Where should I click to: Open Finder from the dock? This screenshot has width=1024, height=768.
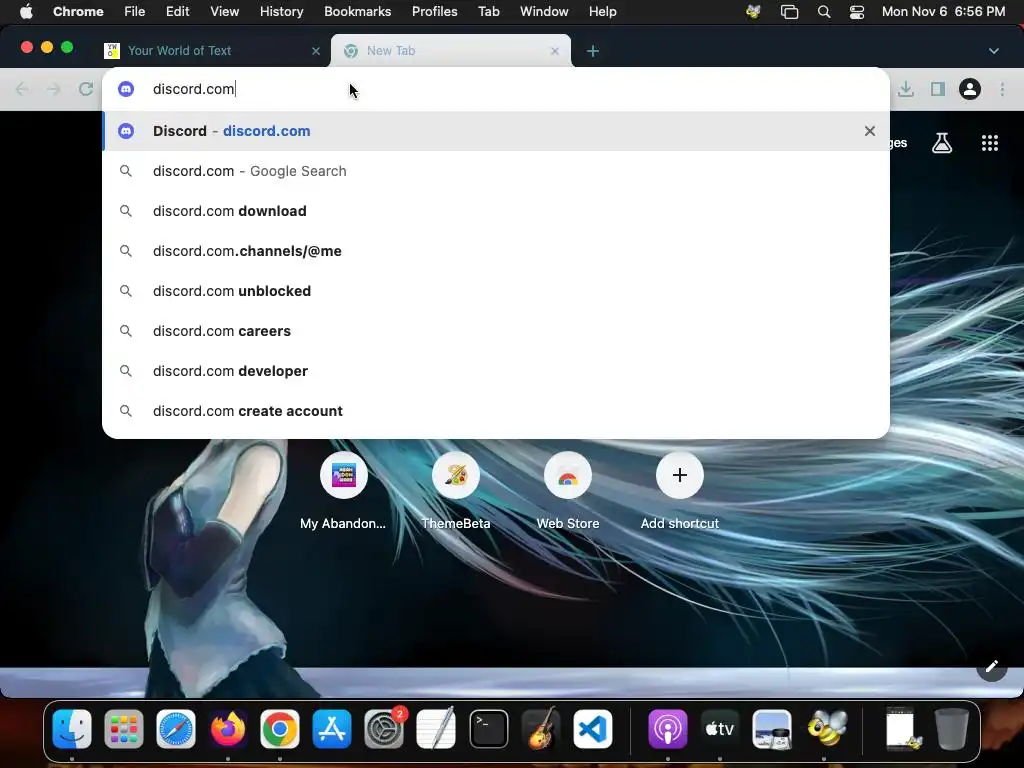tap(72, 728)
